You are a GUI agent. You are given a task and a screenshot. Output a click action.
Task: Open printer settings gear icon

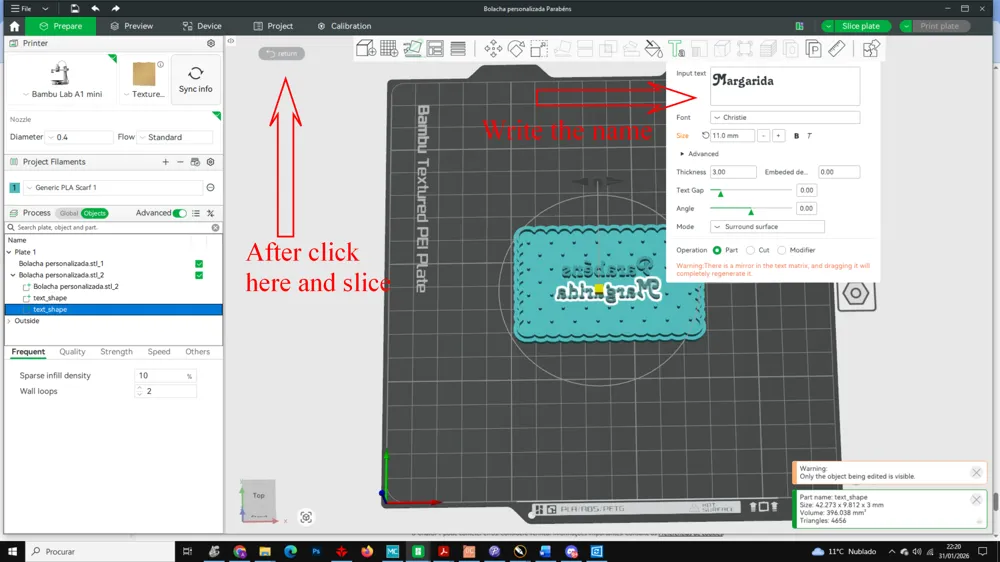tap(211, 43)
